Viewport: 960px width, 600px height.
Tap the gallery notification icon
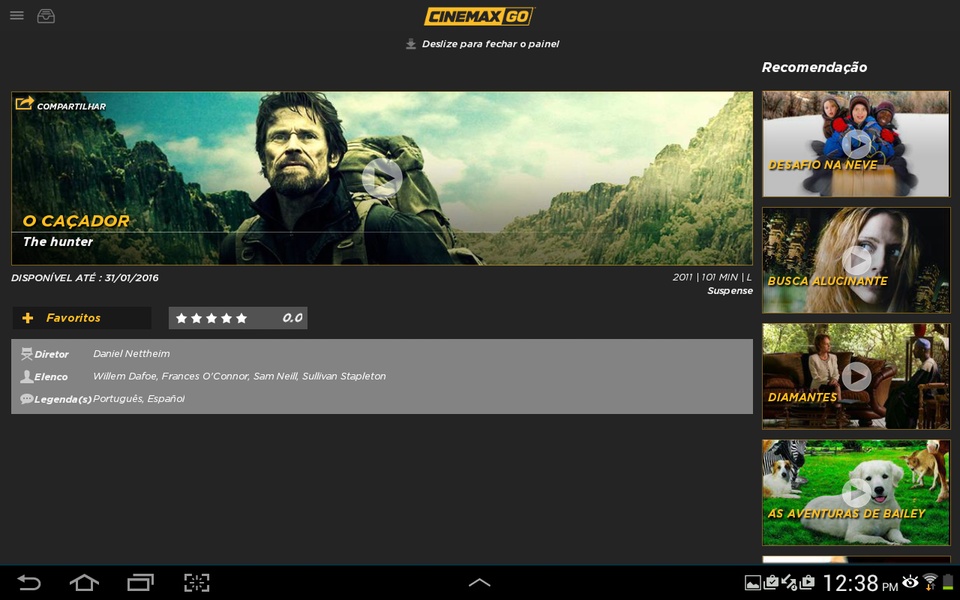pyautogui.click(x=752, y=582)
